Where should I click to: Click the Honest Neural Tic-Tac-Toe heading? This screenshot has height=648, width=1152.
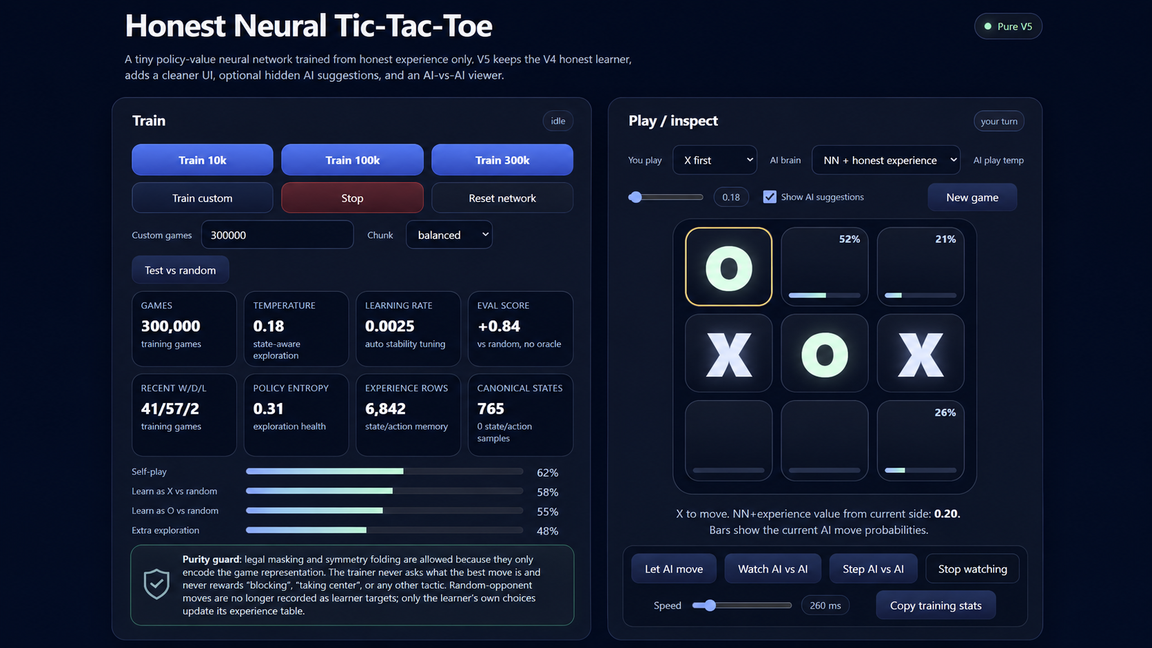[x=309, y=26]
